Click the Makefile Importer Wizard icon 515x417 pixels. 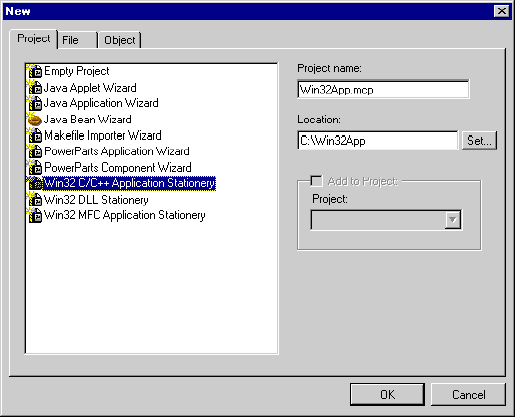34,135
